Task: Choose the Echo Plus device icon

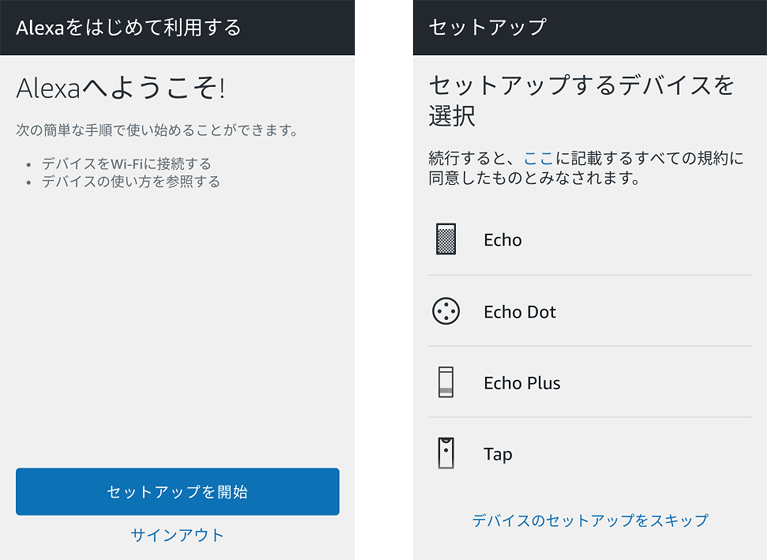Action: pos(446,382)
